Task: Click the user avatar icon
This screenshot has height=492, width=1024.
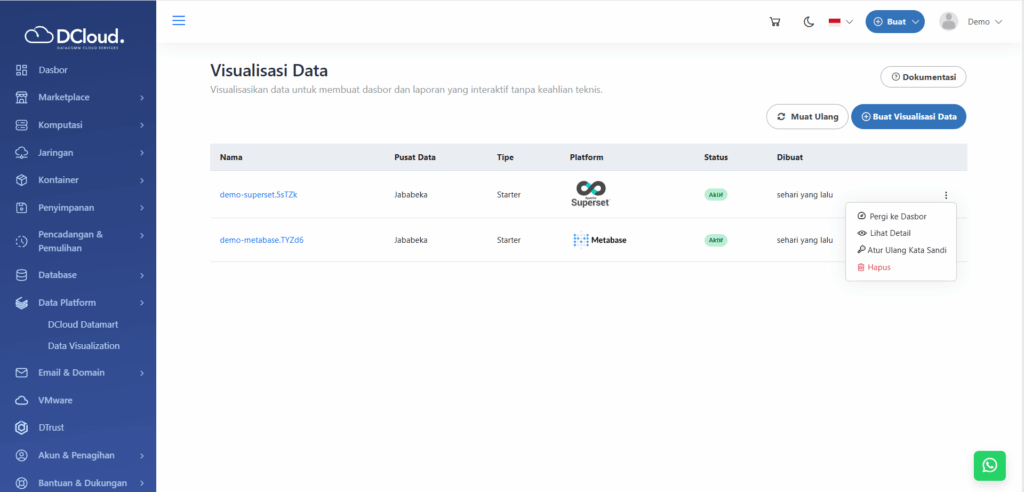Action: [949, 22]
